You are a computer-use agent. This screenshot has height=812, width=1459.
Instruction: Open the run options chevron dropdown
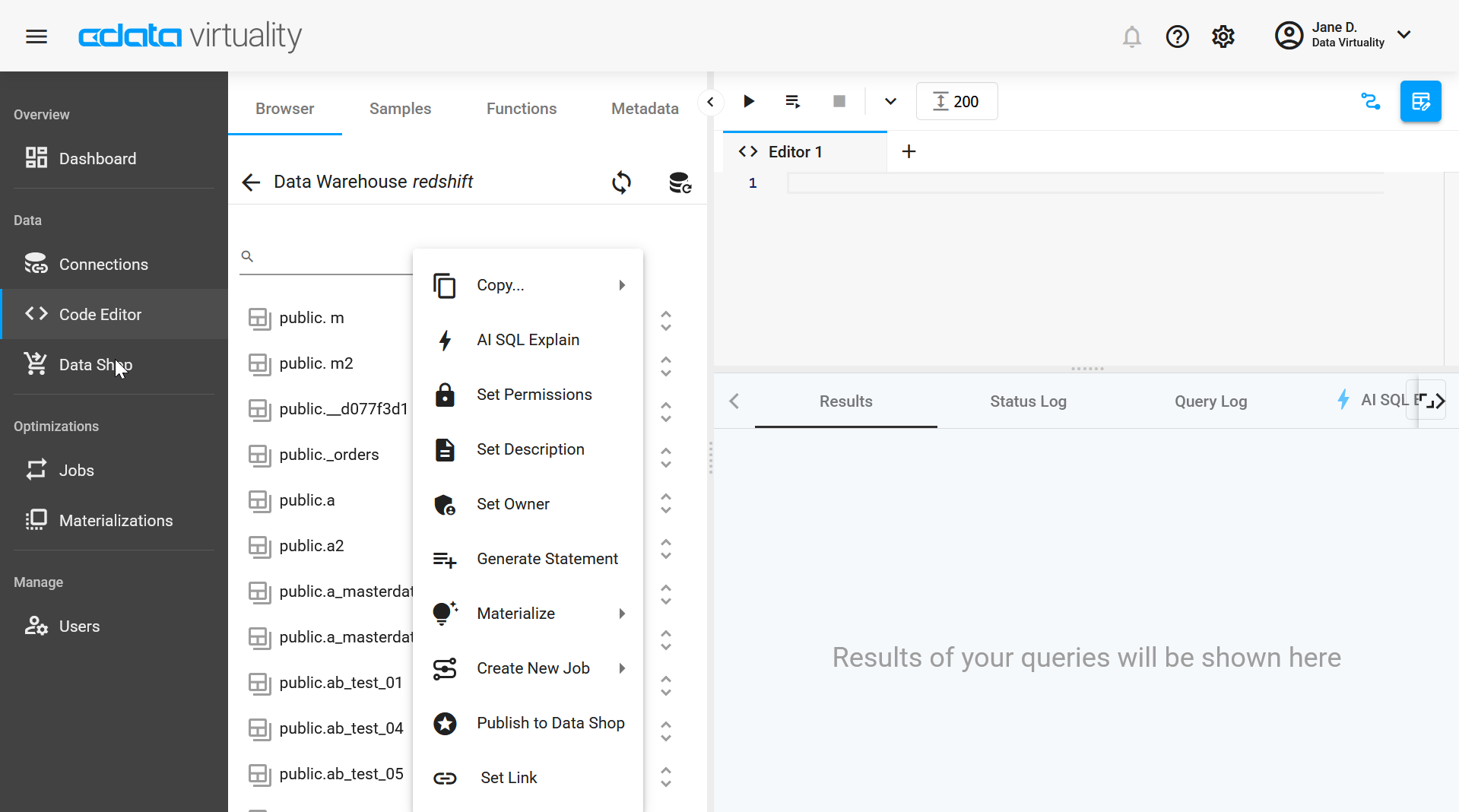[x=889, y=101]
